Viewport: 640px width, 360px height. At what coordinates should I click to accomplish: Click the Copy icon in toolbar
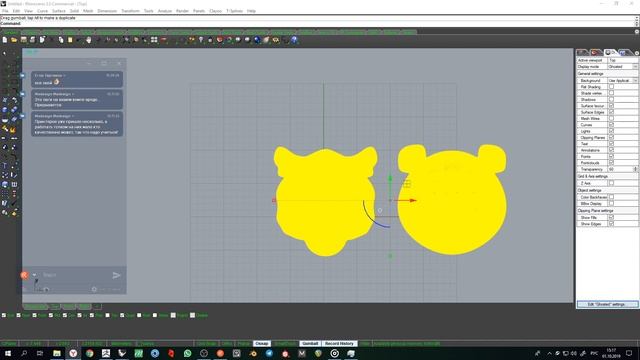pos(61,40)
